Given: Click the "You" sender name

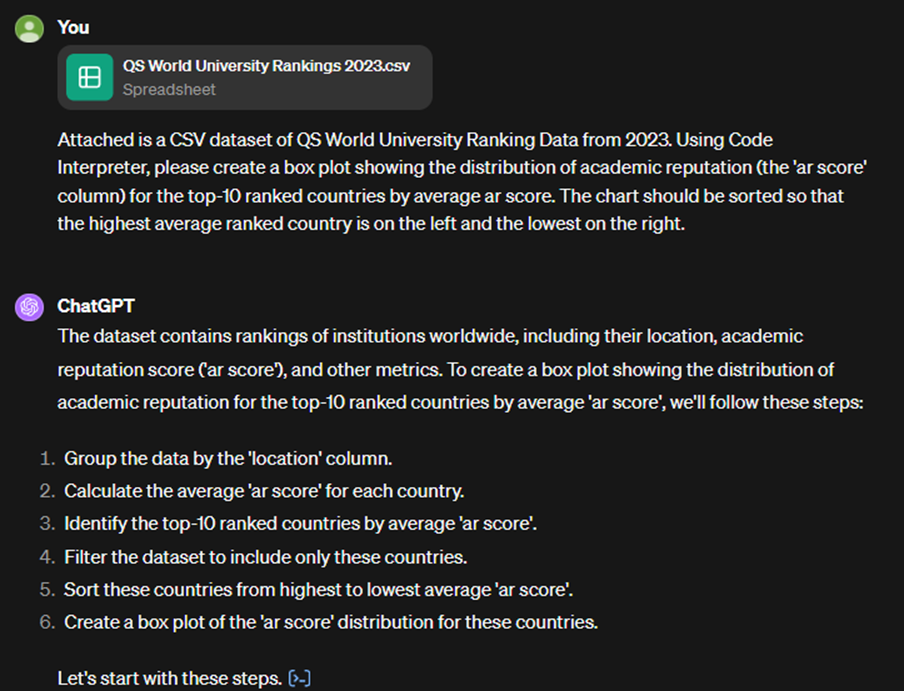Looking at the screenshot, I should [73, 28].
